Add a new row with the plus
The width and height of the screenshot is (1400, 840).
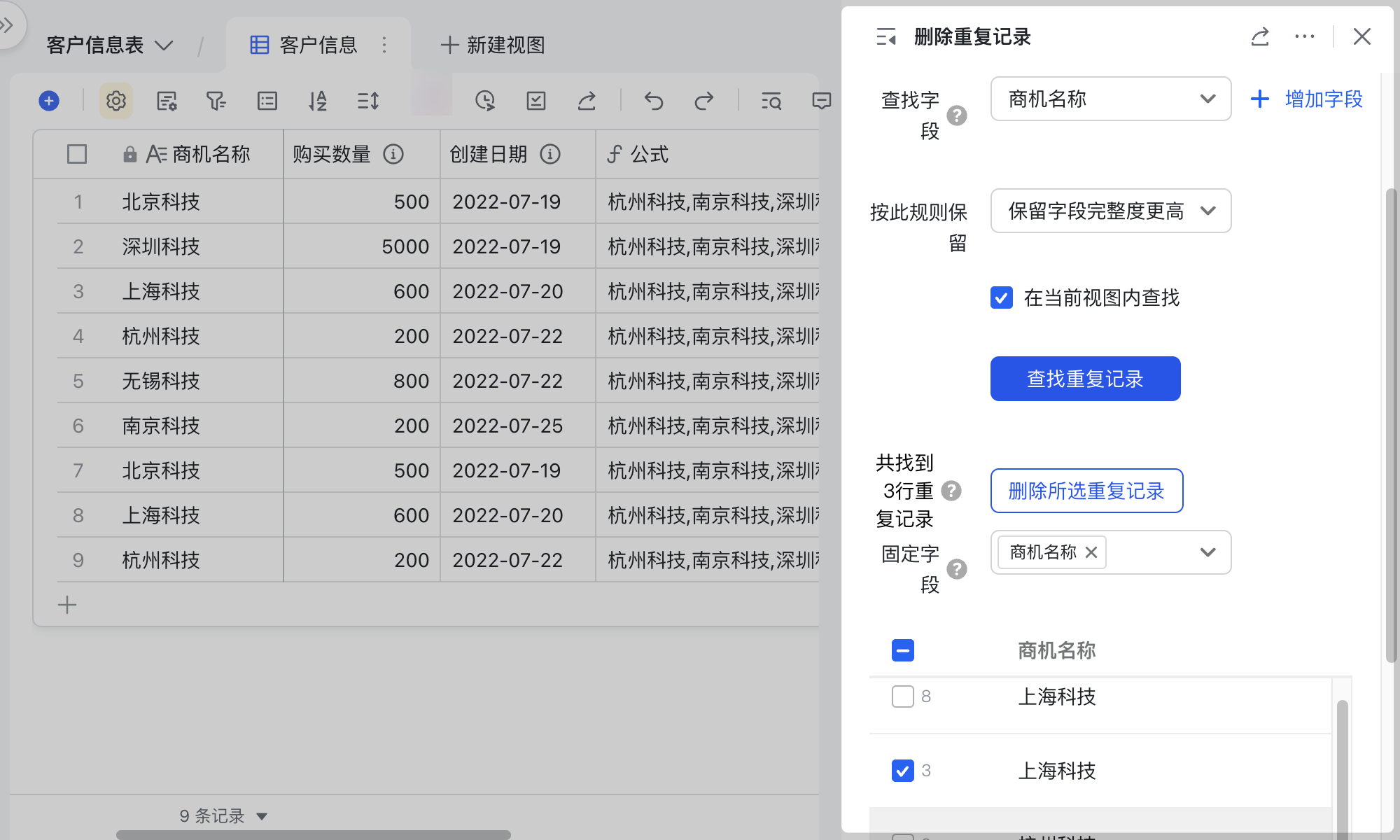[67, 605]
